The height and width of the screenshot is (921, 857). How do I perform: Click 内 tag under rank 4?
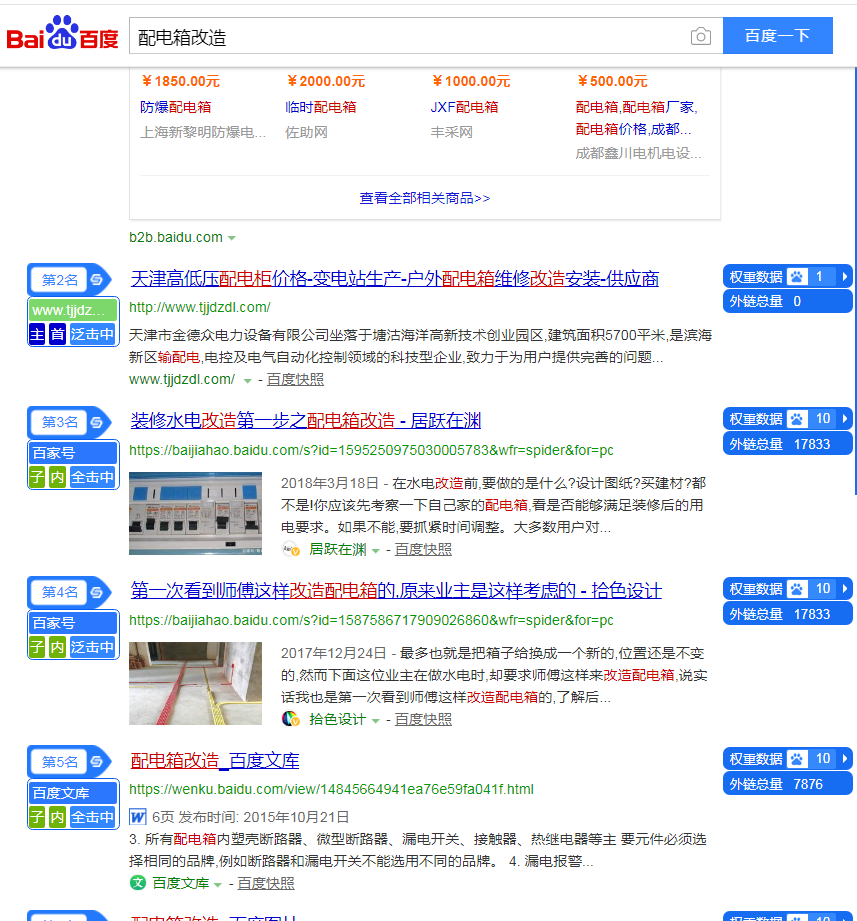[57, 647]
